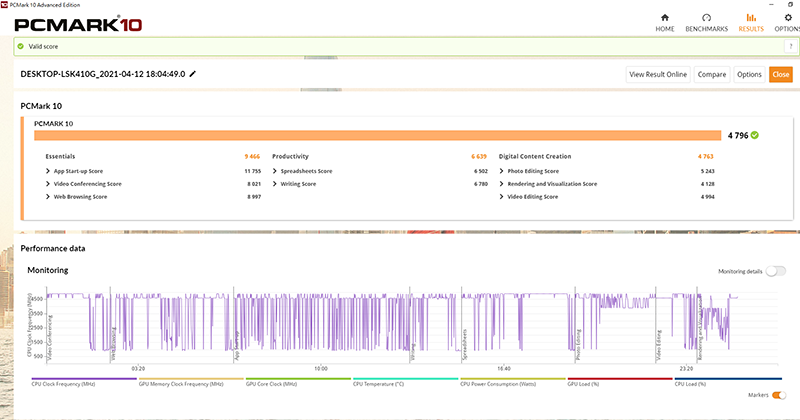The image size is (800, 420).
Task: Click the Writing marker in chart
Action: (x=413, y=352)
